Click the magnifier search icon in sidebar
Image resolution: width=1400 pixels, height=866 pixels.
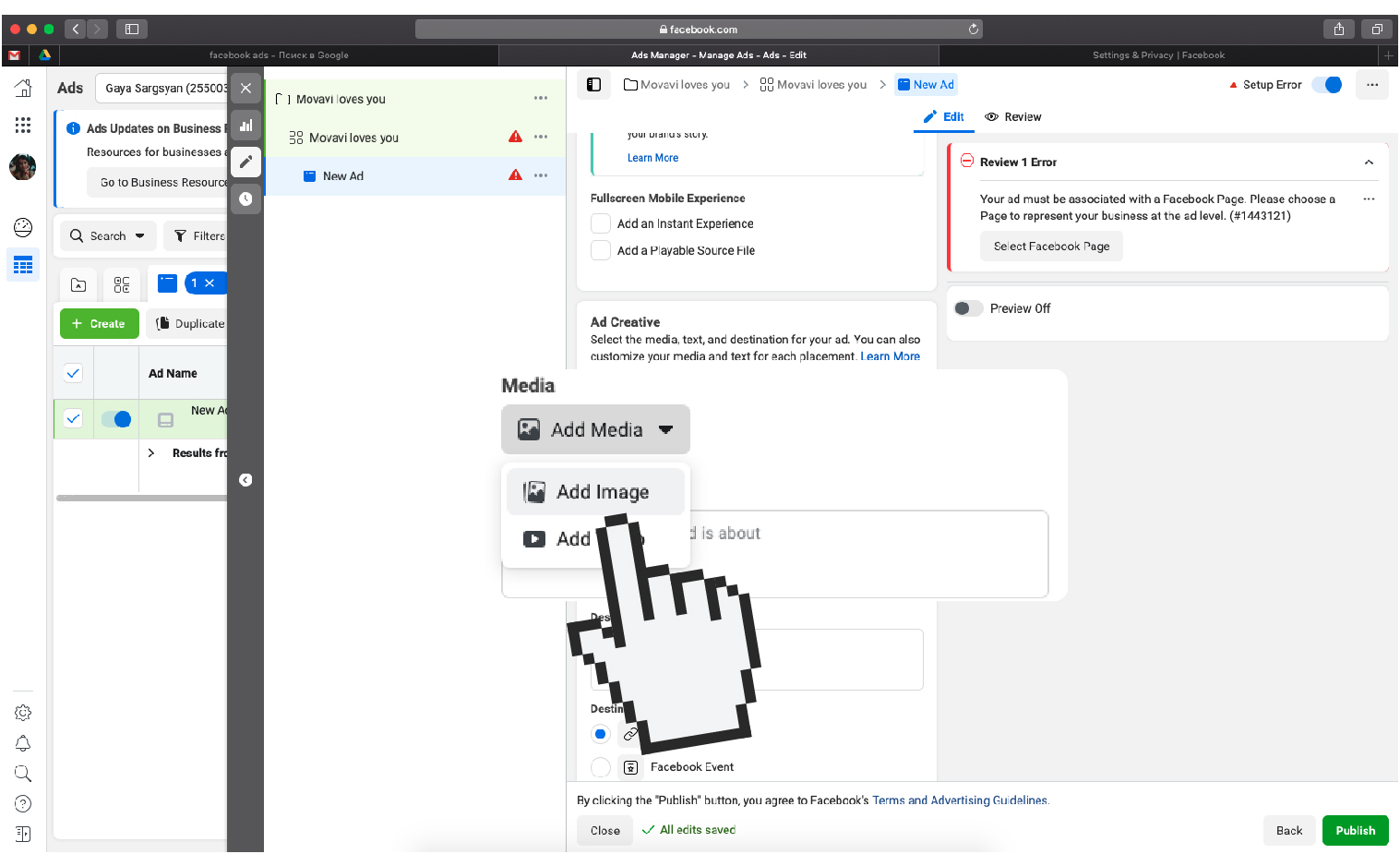click(23, 774)
